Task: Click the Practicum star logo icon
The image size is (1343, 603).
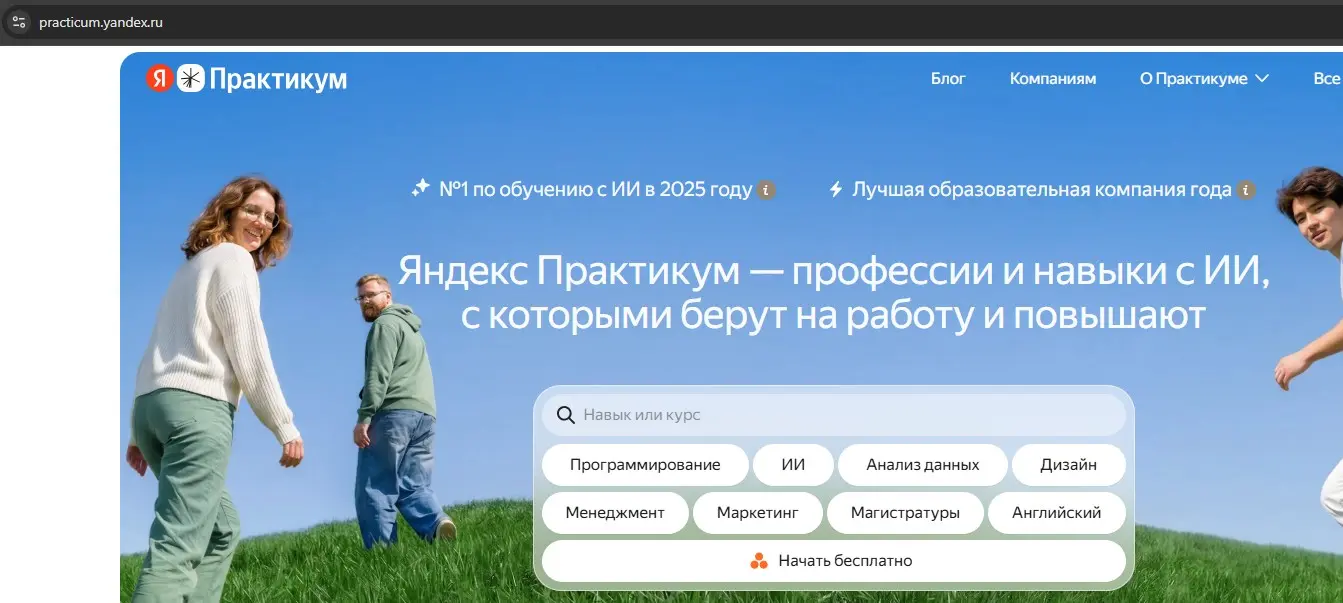Action: [x=191, y=79]
